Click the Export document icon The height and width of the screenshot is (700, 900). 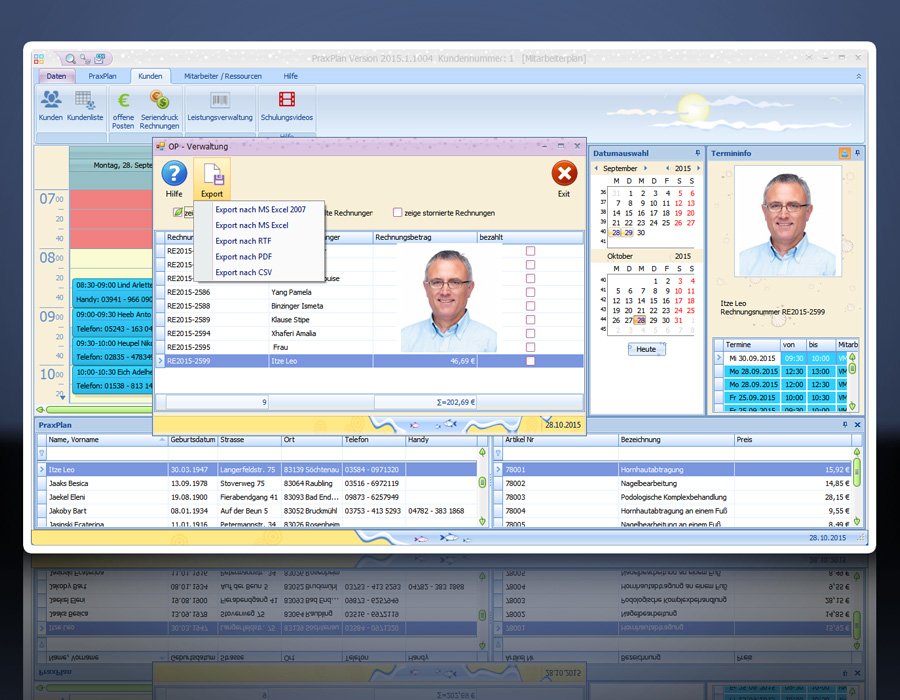point(212,174)
